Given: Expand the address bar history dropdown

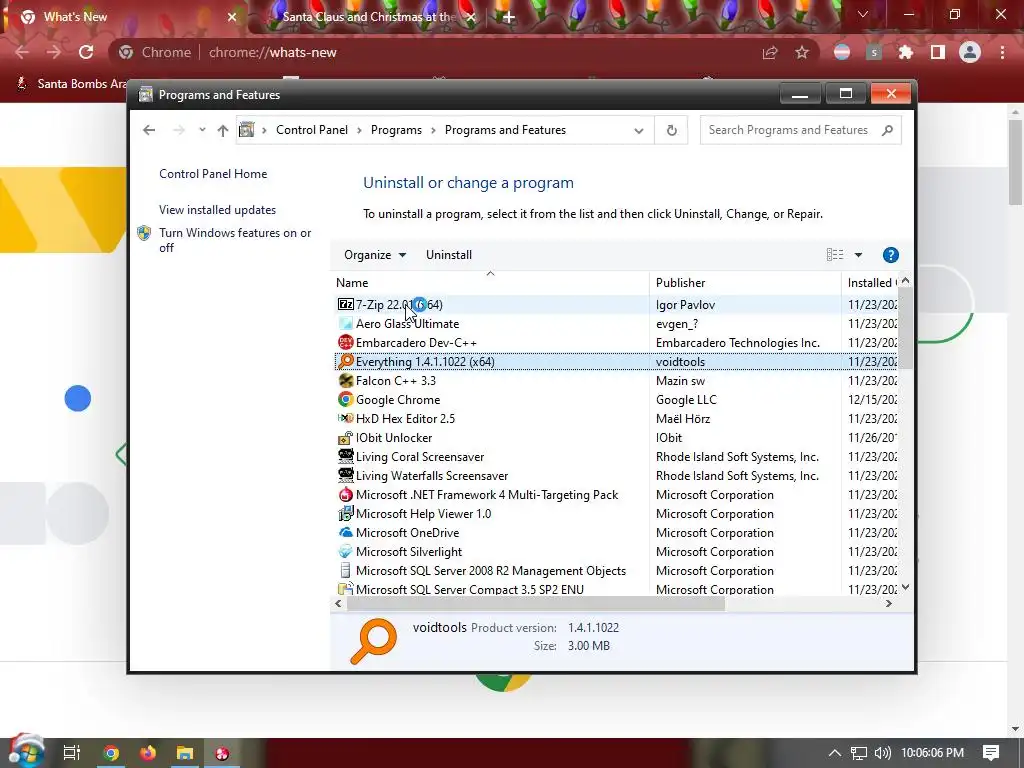Looking at the screenshot, I should click(639, 130).
